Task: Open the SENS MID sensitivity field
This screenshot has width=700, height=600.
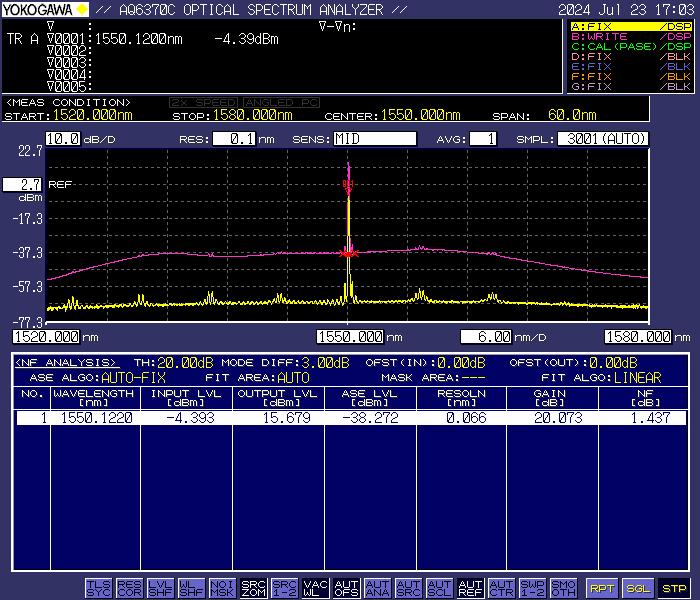Action: click(375, 139)
